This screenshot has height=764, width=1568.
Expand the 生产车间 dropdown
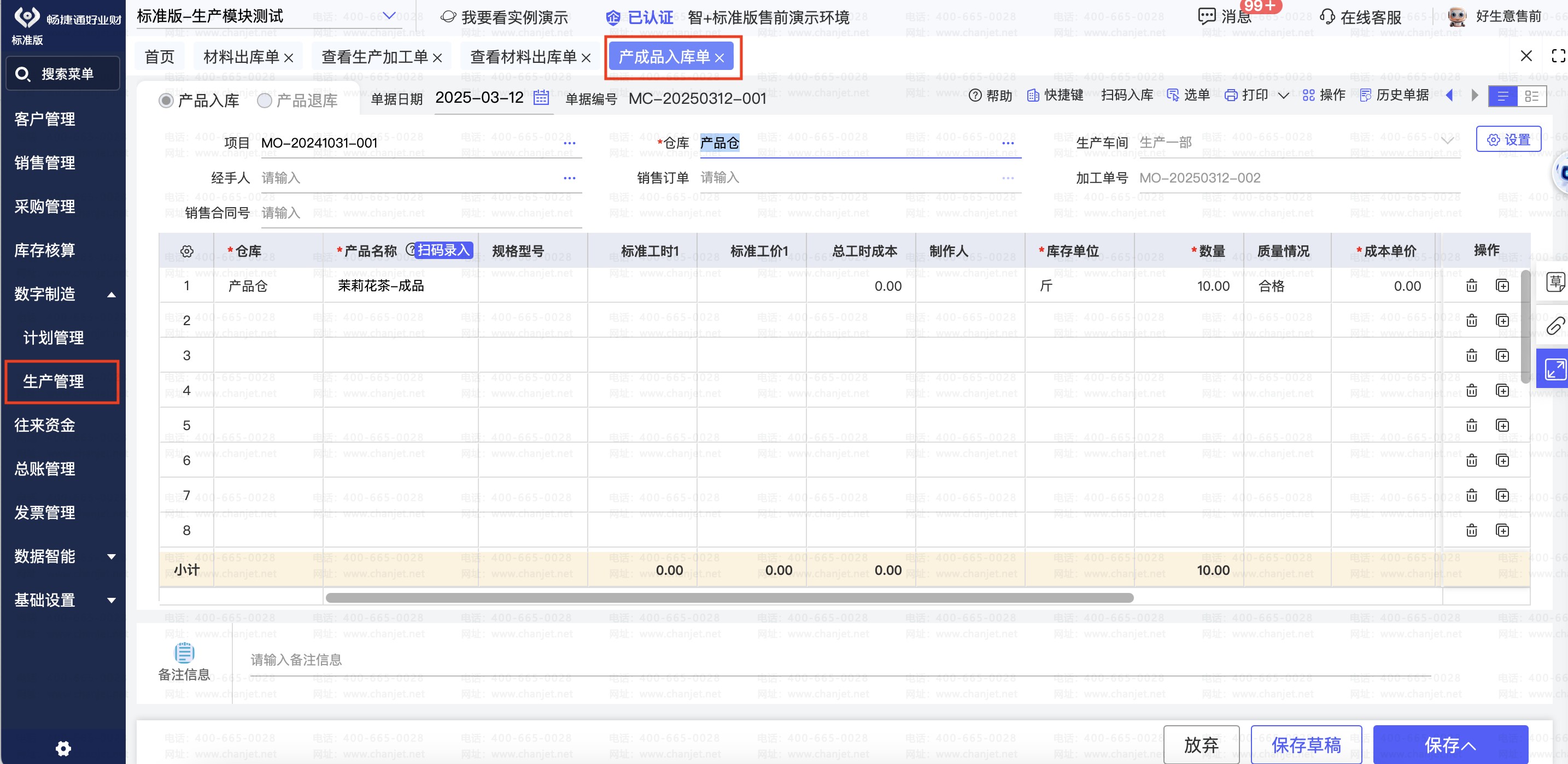tap(1448, 141)
